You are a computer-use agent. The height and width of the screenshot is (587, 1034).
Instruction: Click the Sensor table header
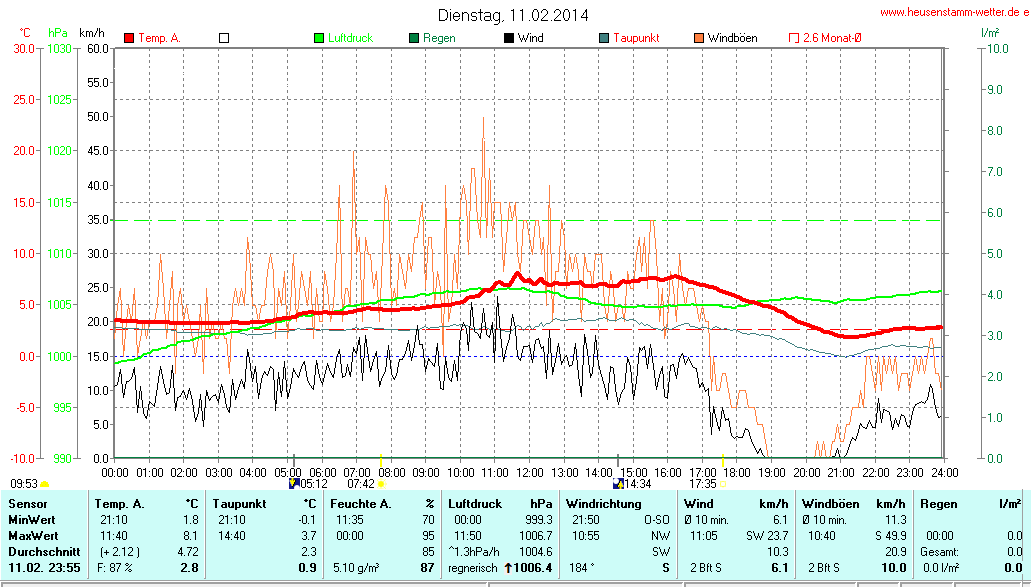pyautogui.click(x=28, y=504)
